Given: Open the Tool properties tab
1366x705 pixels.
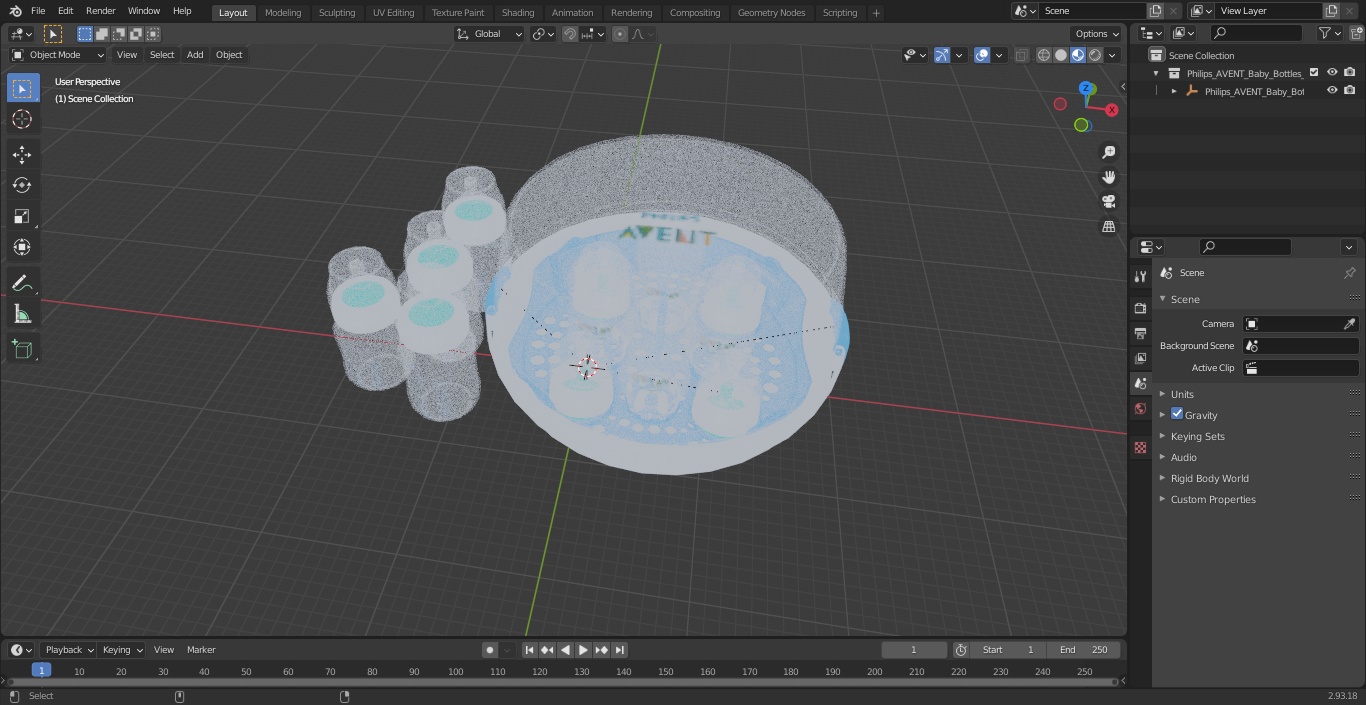Looking at the screenshot, I should [1140, 277].
